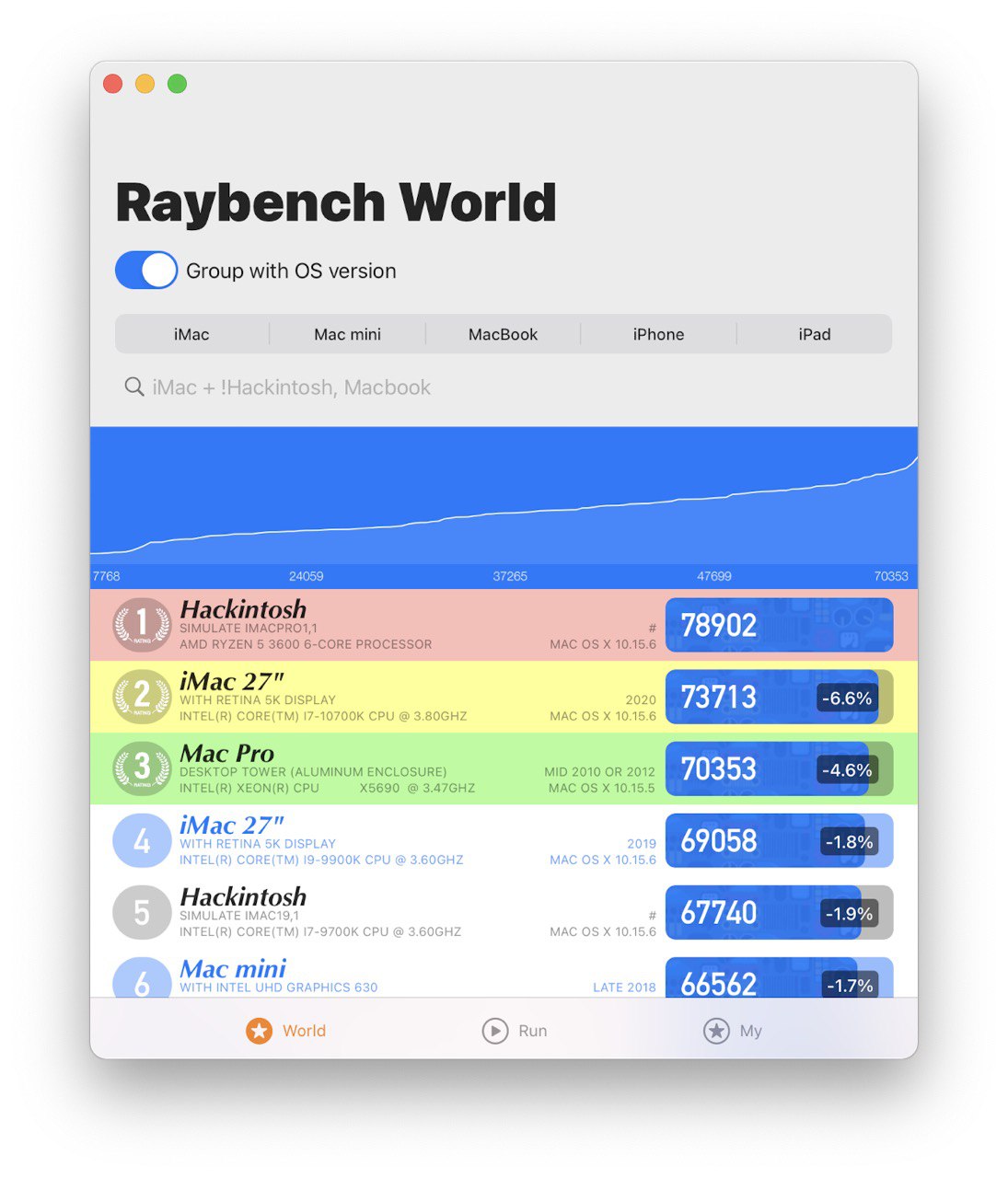Click the 78902 score bar
This screenshot has width=1008, height=1178.
pos(779,625)
